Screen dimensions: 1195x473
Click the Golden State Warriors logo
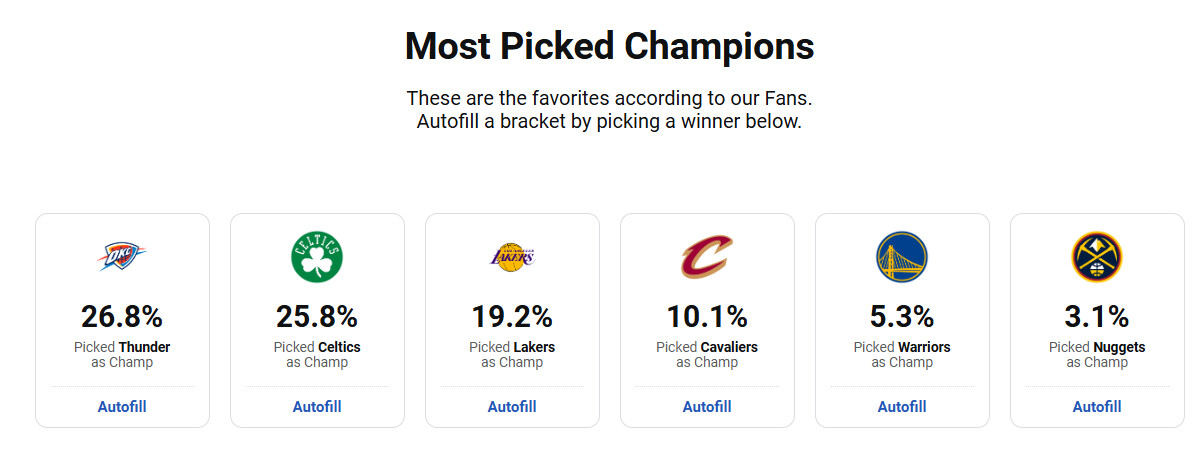902,257
